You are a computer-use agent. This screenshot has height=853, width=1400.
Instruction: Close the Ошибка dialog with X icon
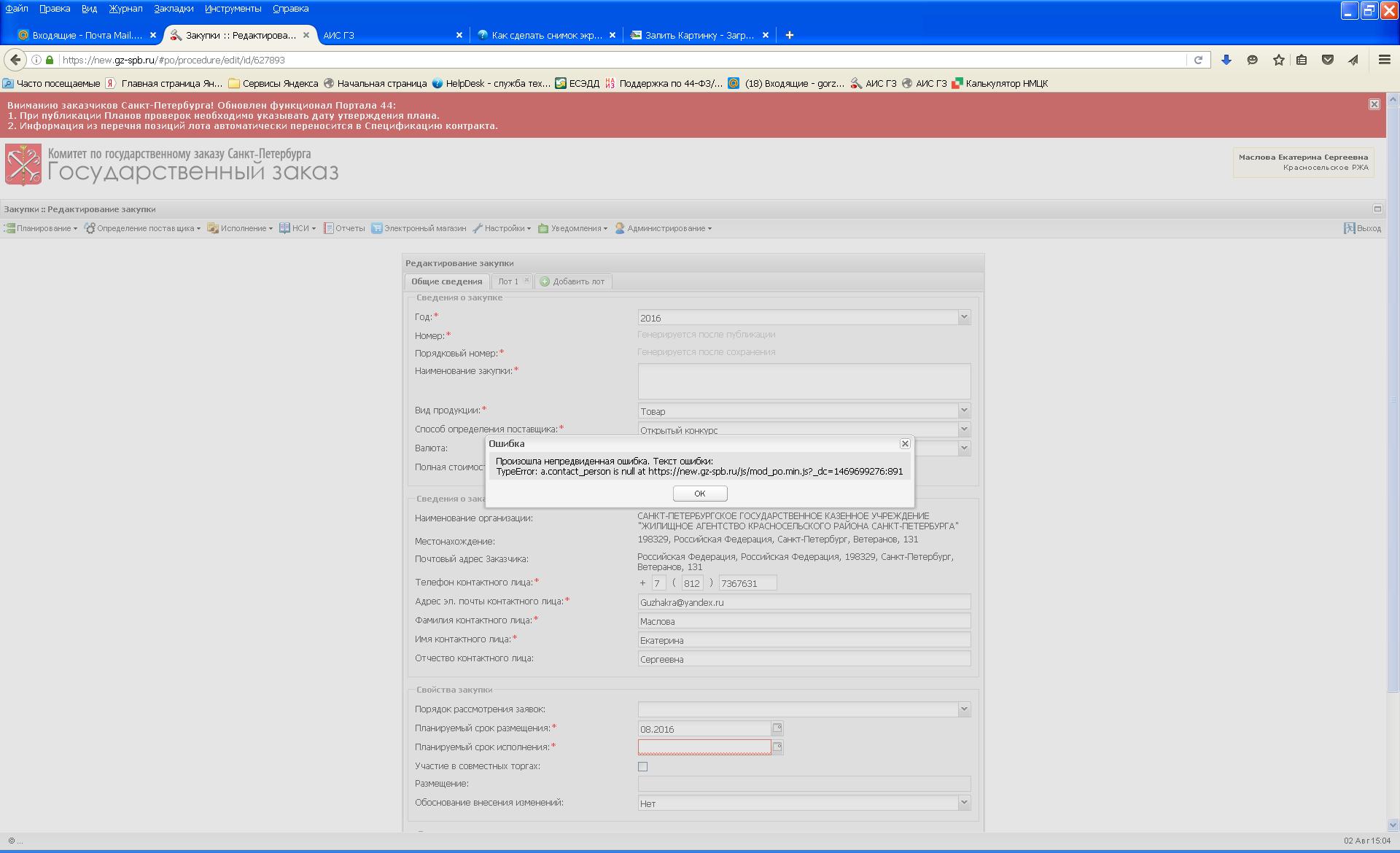point(905,443)
